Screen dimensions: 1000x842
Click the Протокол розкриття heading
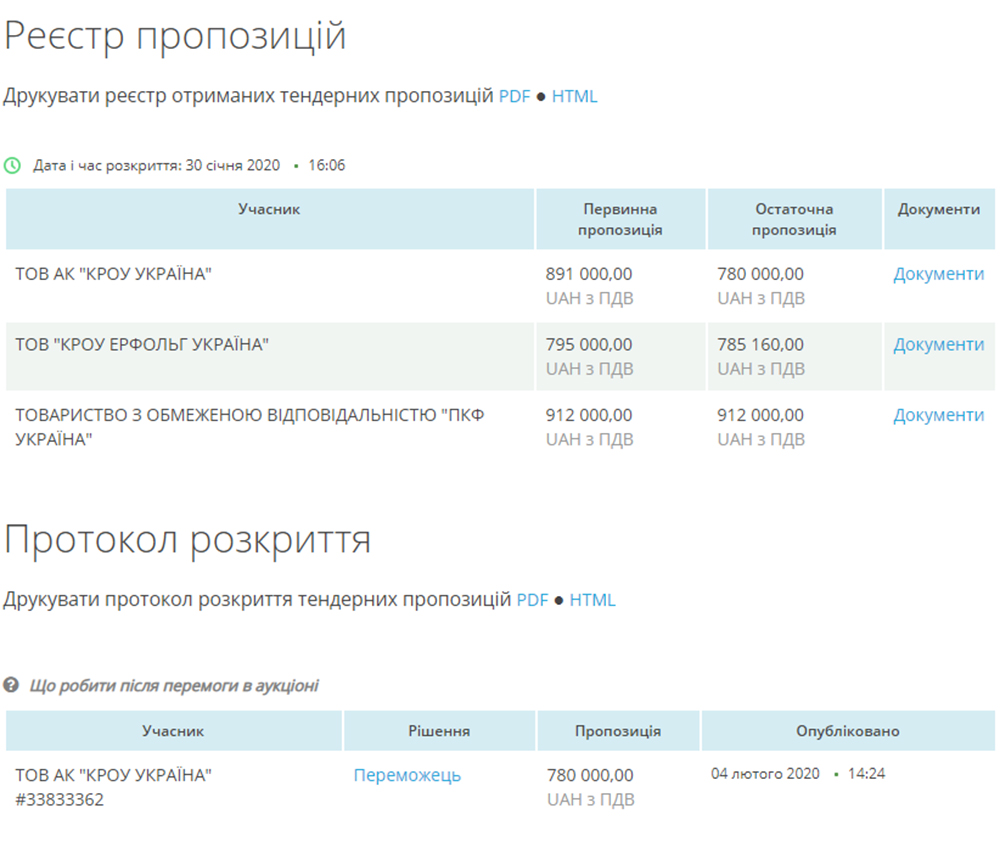click(x=187, y=541)
